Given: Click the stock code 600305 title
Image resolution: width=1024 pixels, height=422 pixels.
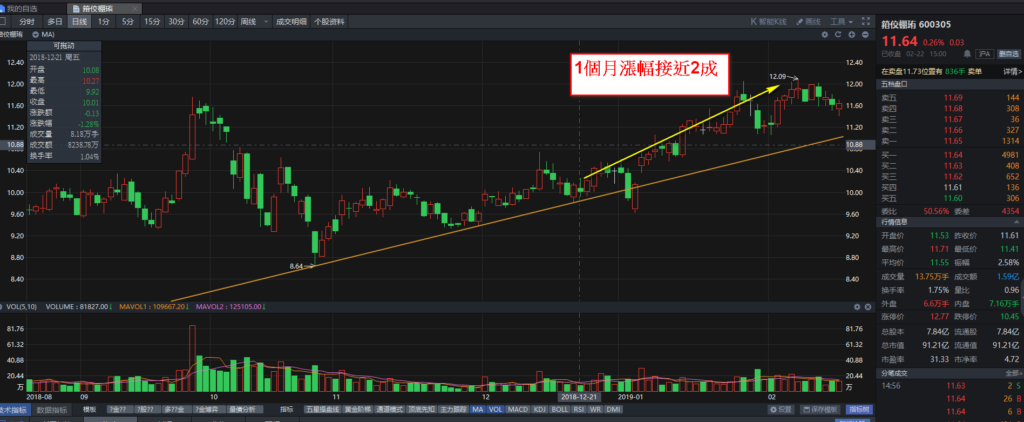Looking at the screenshot, I should tap(935, 25).
